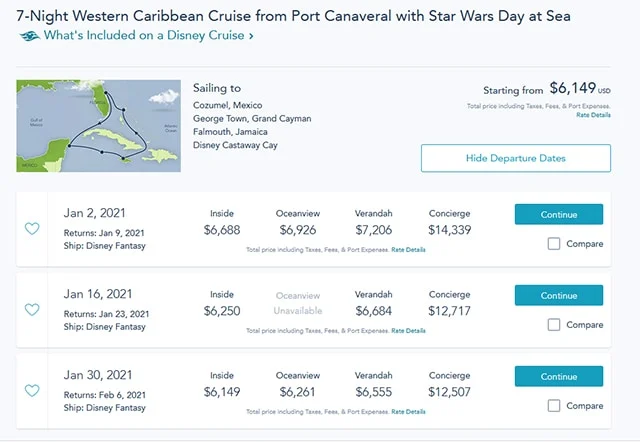Collapse the list with Hide Departure Dates
This screenshot has width=640, height=443.
click(516, 158)
